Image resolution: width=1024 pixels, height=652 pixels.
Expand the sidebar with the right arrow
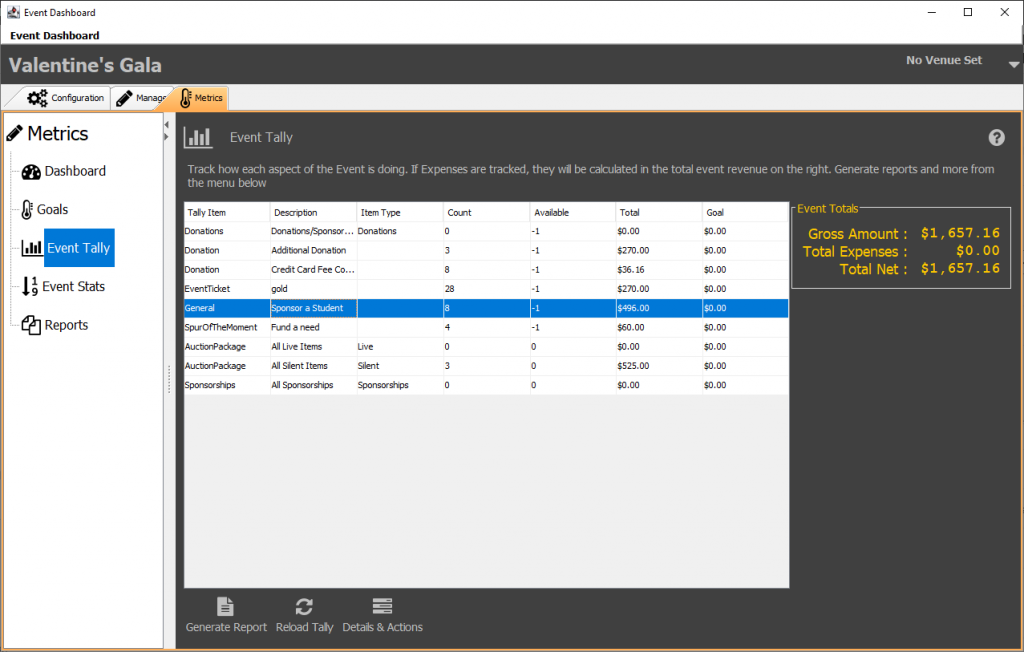(167, 137)
